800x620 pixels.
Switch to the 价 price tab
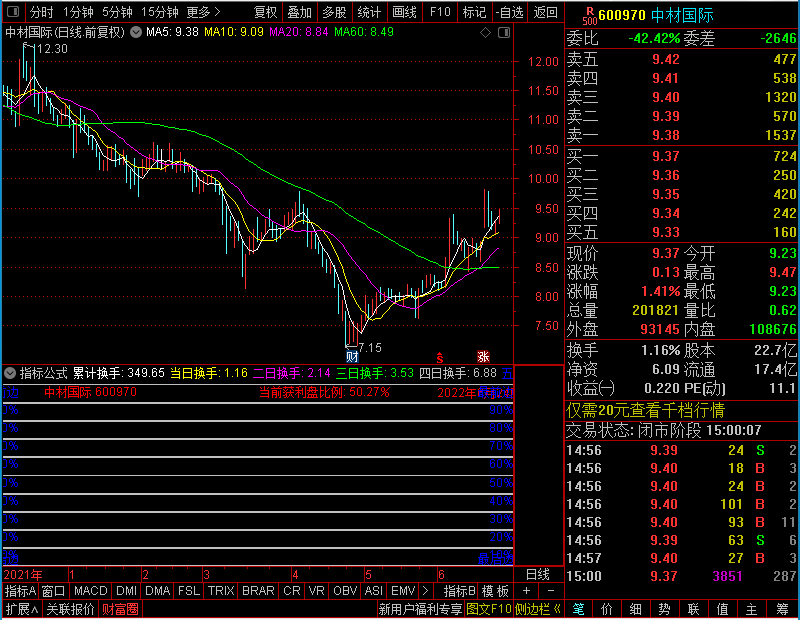click(607, 609)
